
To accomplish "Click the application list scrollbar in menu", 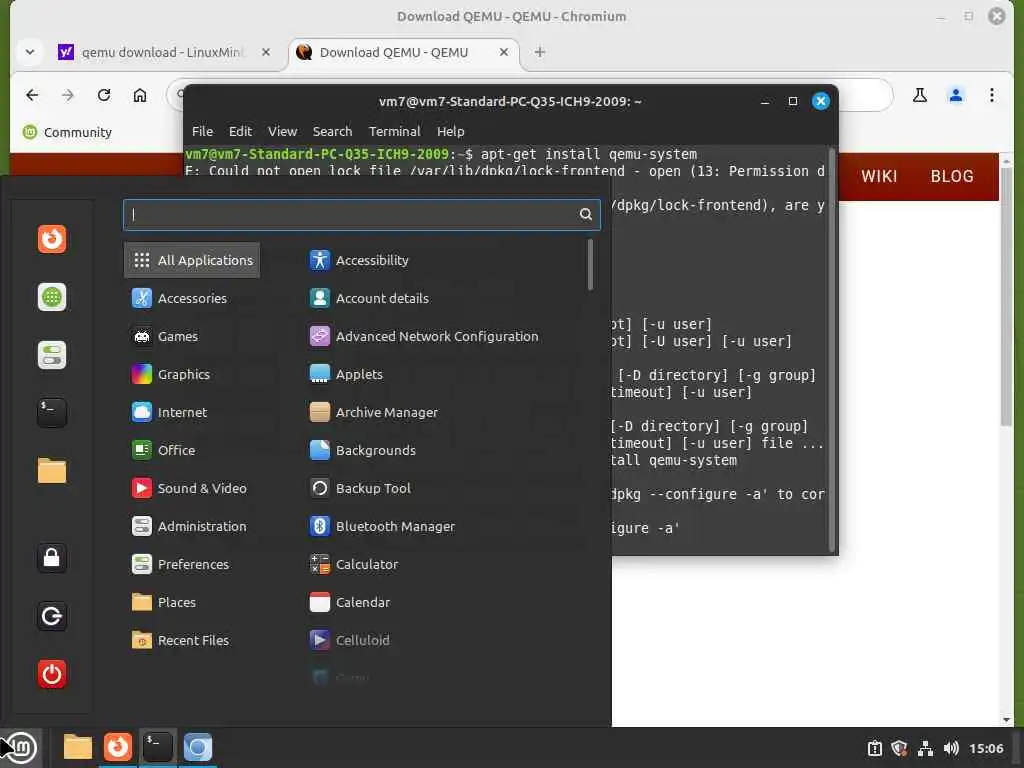I will pos(590,264).
